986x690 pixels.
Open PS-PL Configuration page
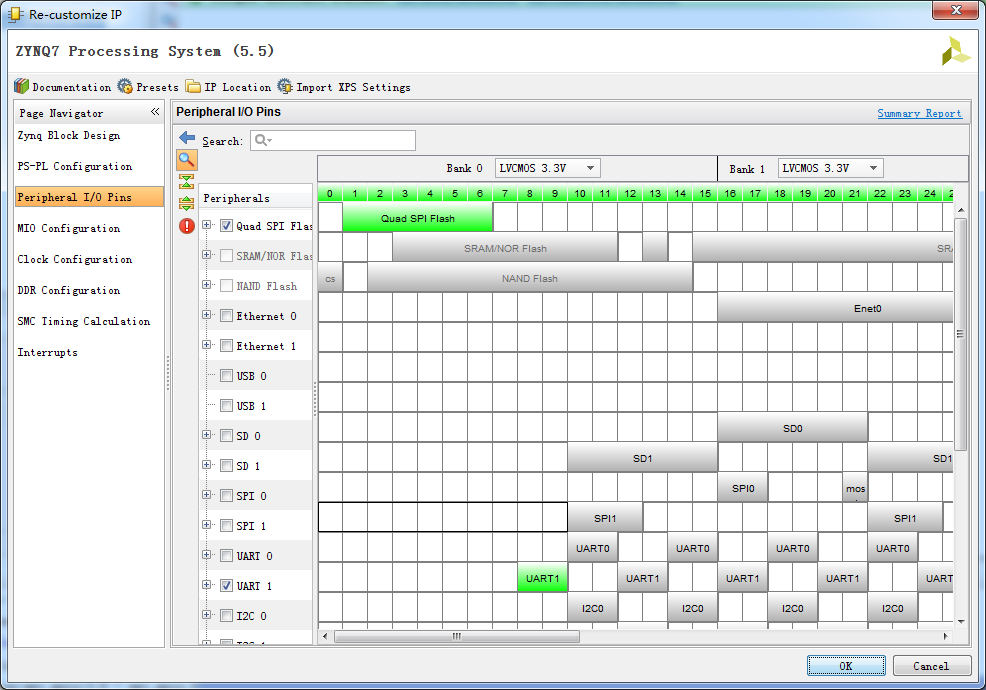75,166
